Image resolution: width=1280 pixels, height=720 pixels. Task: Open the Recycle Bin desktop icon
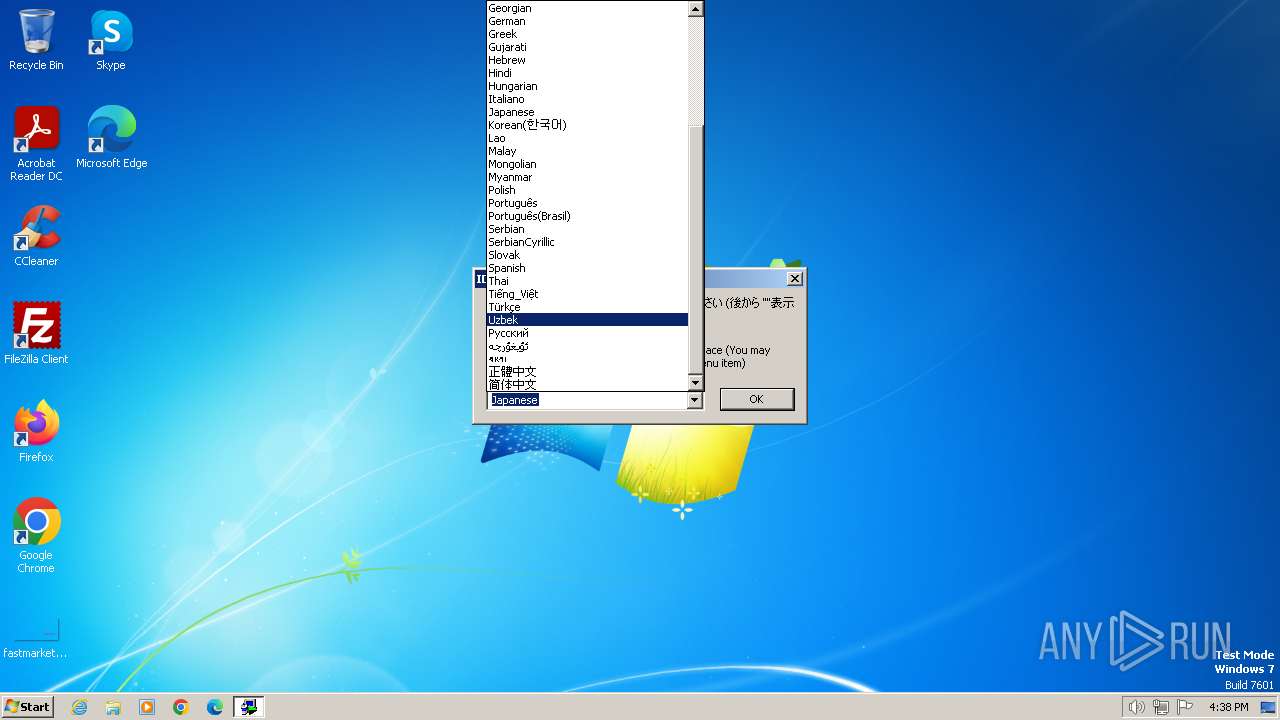pos(36,40)
